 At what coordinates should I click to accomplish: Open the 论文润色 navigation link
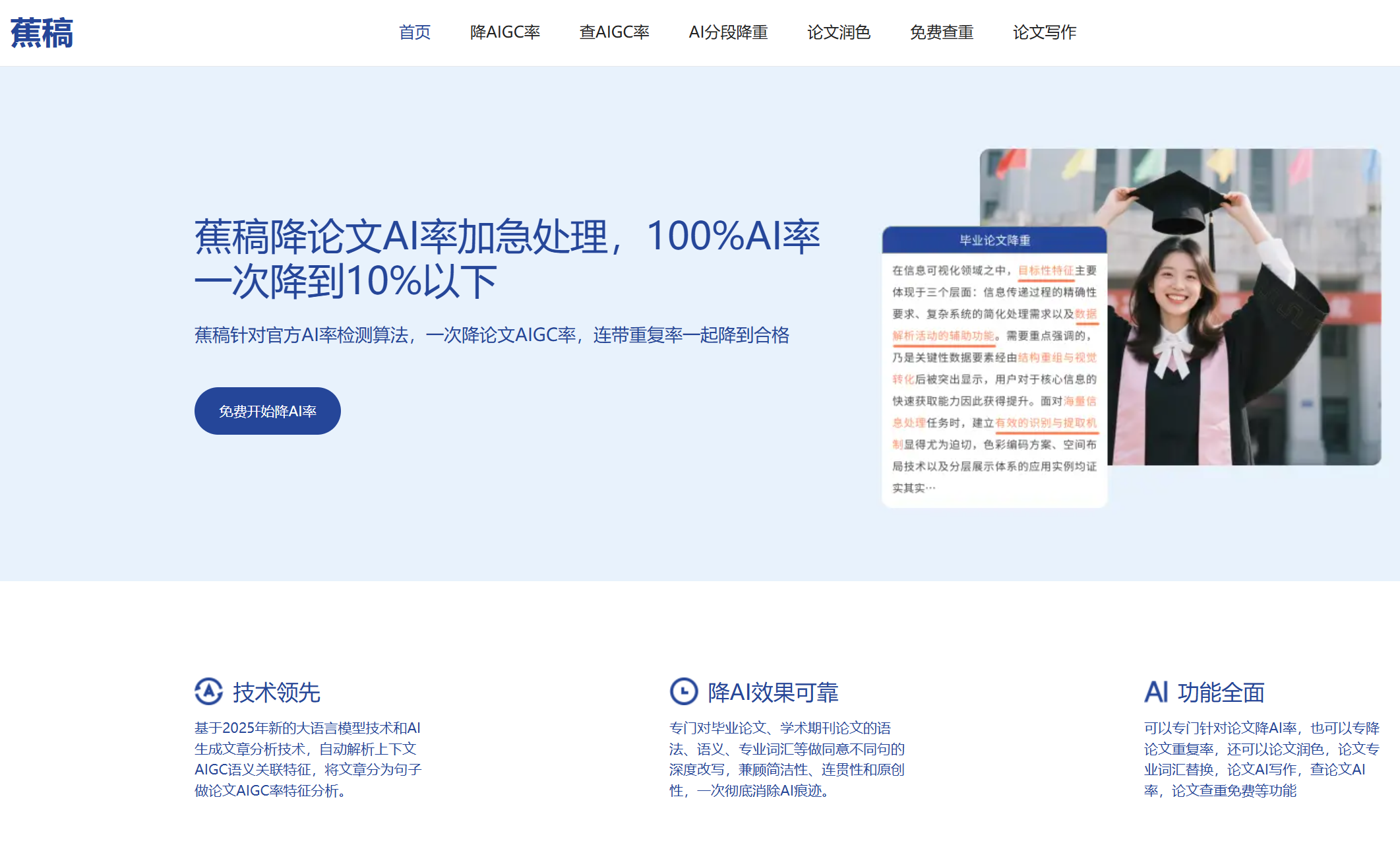(838, 32)
